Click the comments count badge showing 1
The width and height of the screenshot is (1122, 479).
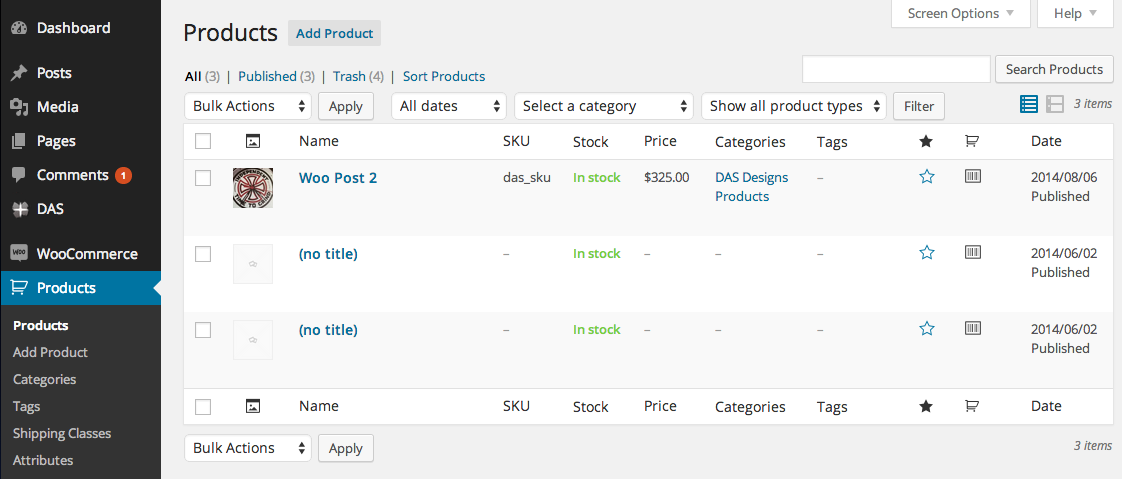pos(123,175)
